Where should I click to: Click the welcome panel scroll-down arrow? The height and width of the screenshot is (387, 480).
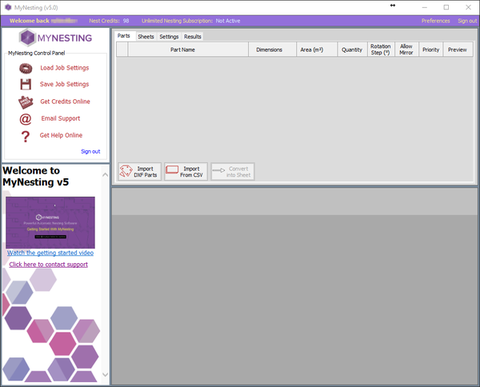coord(105,375)
